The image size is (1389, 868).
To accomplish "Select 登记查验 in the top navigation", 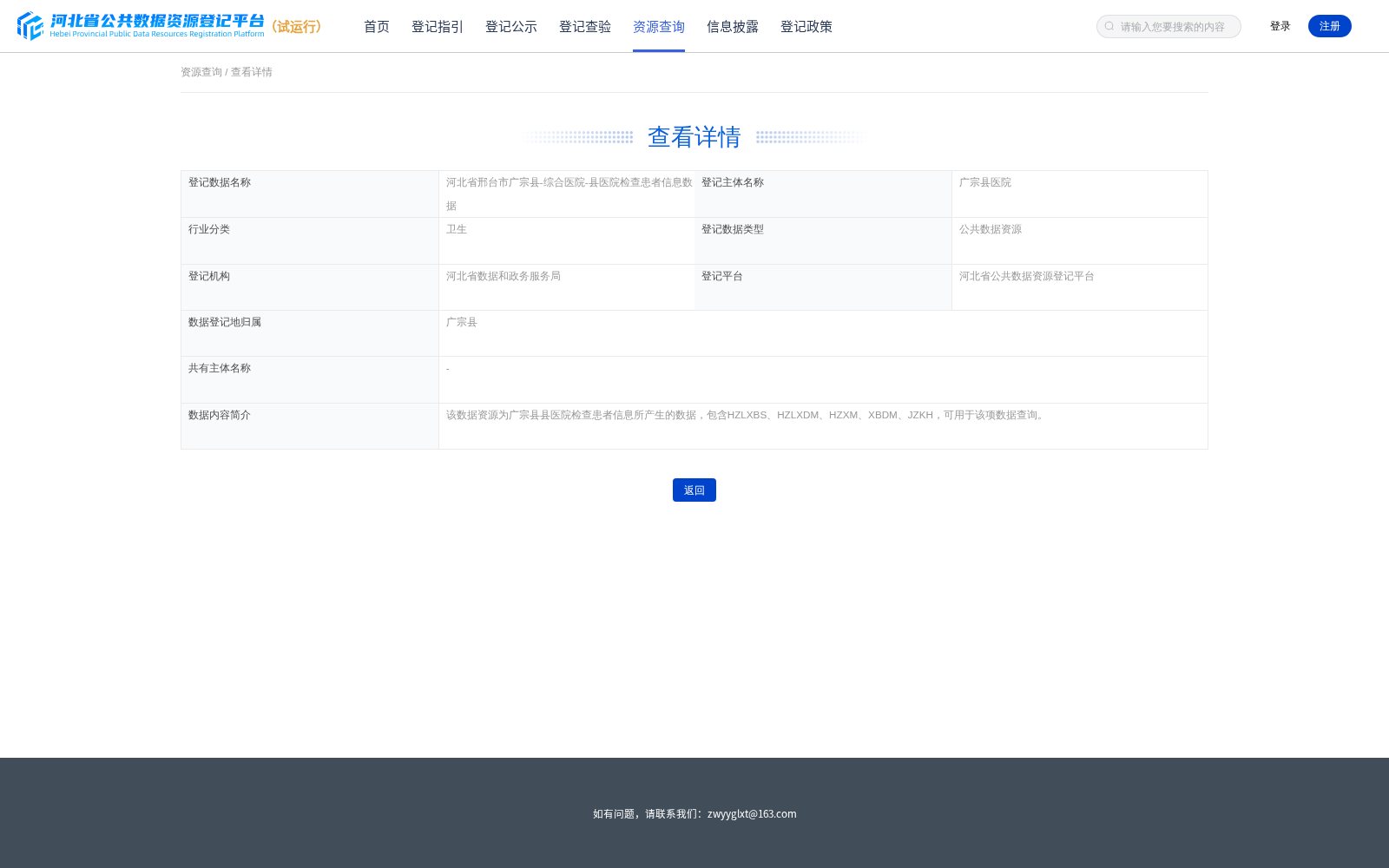I will pyautogui.click(x=585, y=27).
